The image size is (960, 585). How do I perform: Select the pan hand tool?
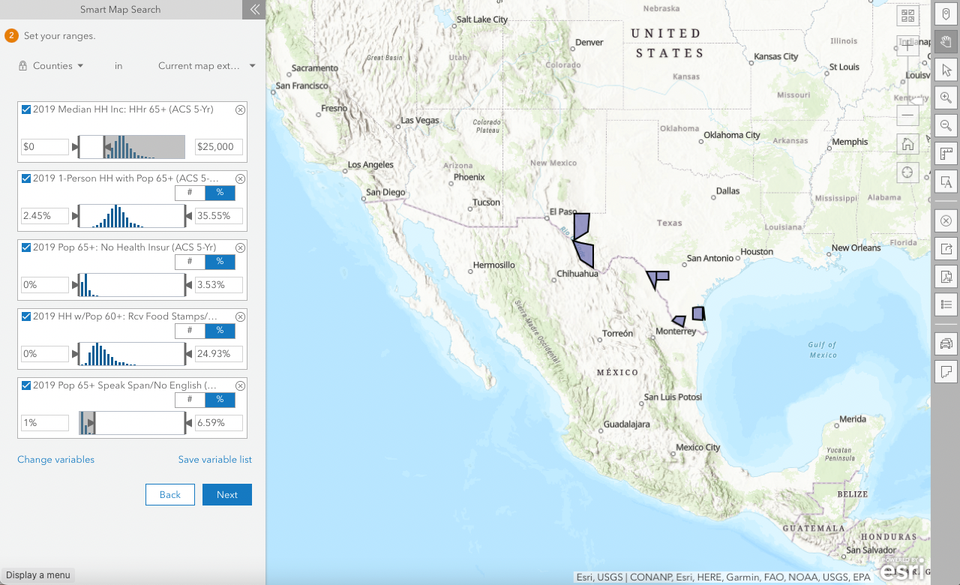(x=945, y=41)
